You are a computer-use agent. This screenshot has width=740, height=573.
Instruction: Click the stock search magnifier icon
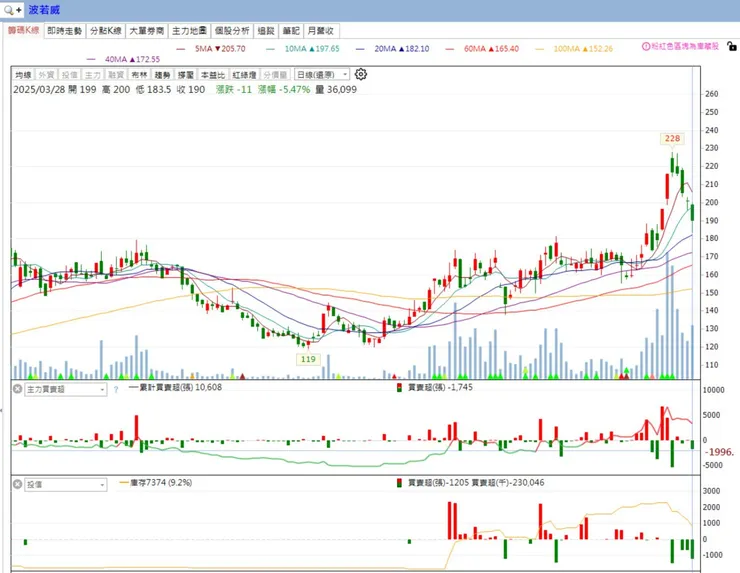coord(8,9)
